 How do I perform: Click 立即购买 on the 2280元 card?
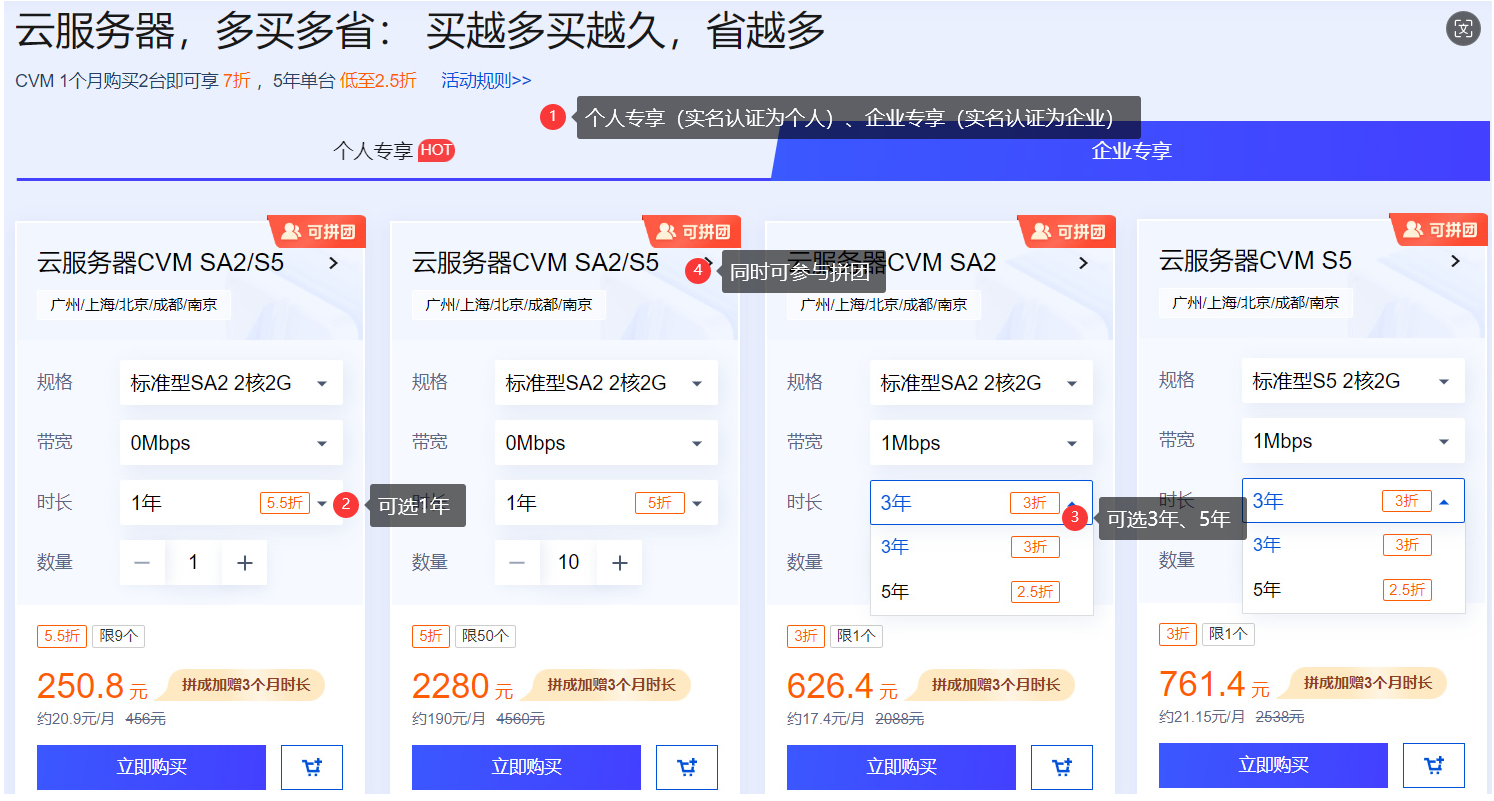tap(527, 767)
